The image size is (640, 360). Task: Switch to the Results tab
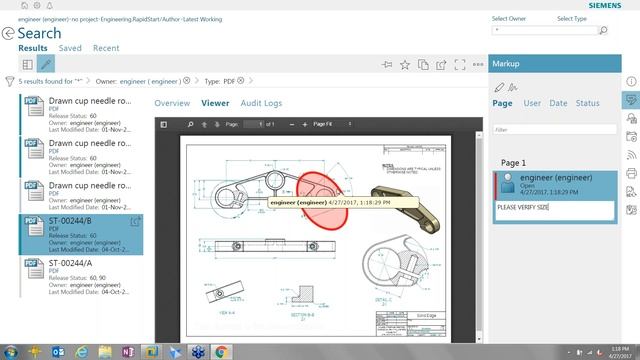click(x=33, y=48)
